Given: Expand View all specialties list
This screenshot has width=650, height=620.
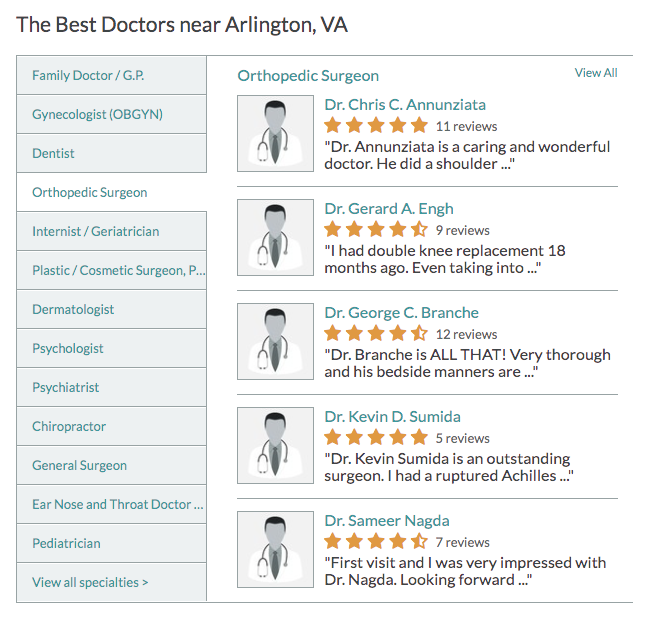Looking at the screenshot, I should (90, 582).
